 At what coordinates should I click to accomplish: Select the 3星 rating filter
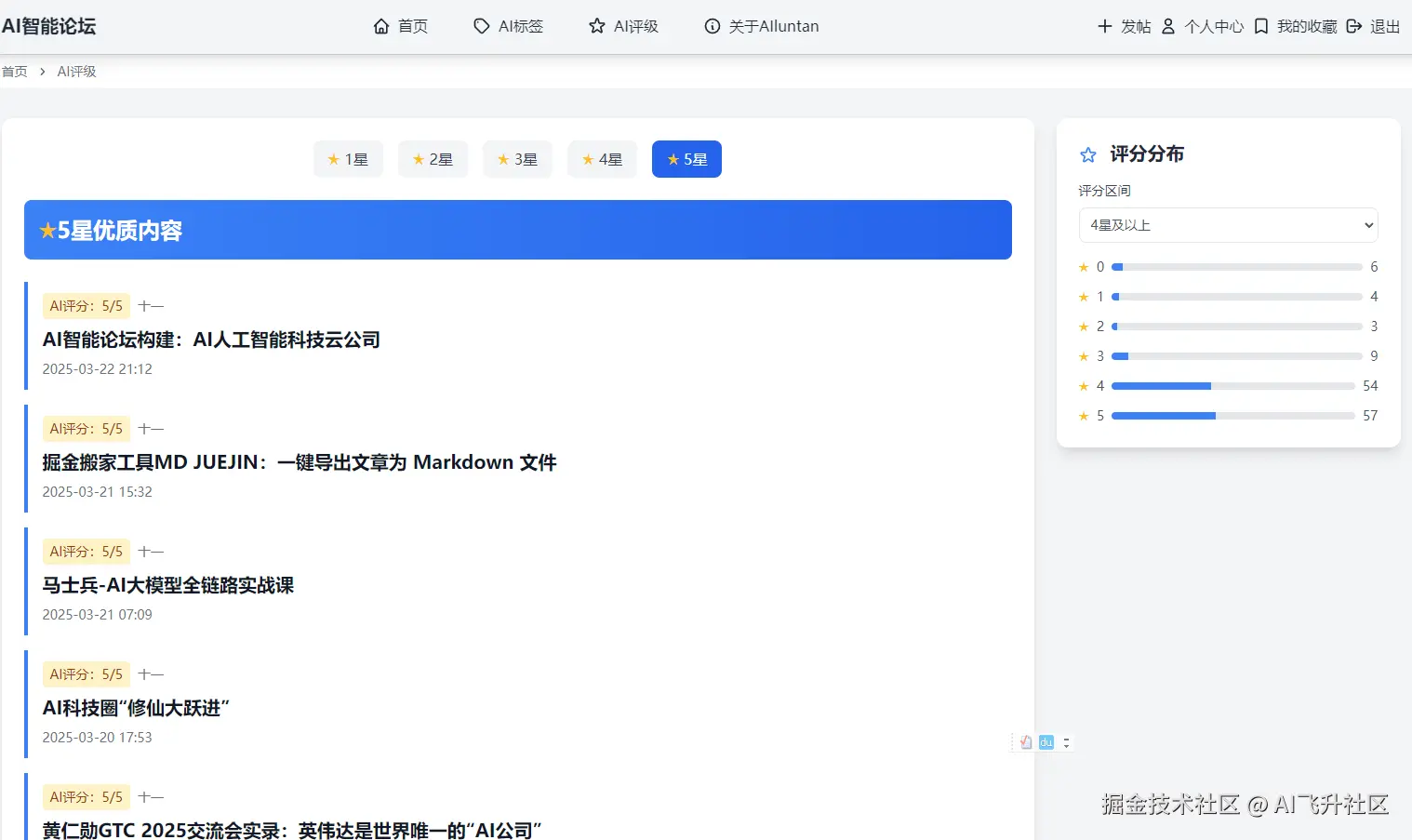pyautogui.click(x=517, y=159)
